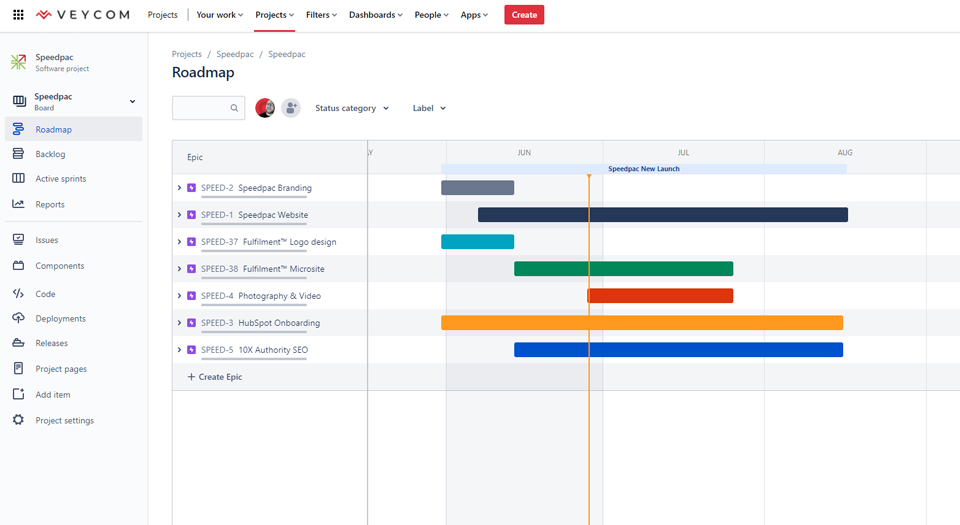The height and width of the screenshot is (525, 960).
Task: Click the search magnifier icon
Action: pyautogui.click(x=234, y=108)
